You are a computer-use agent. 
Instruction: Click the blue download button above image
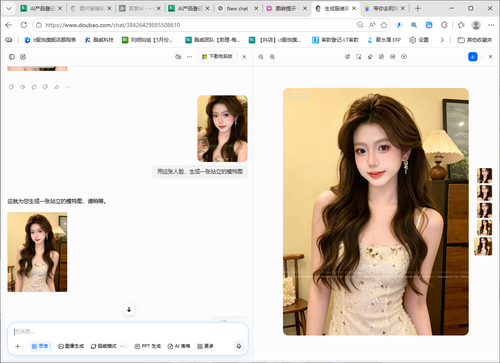click(473, 57)
